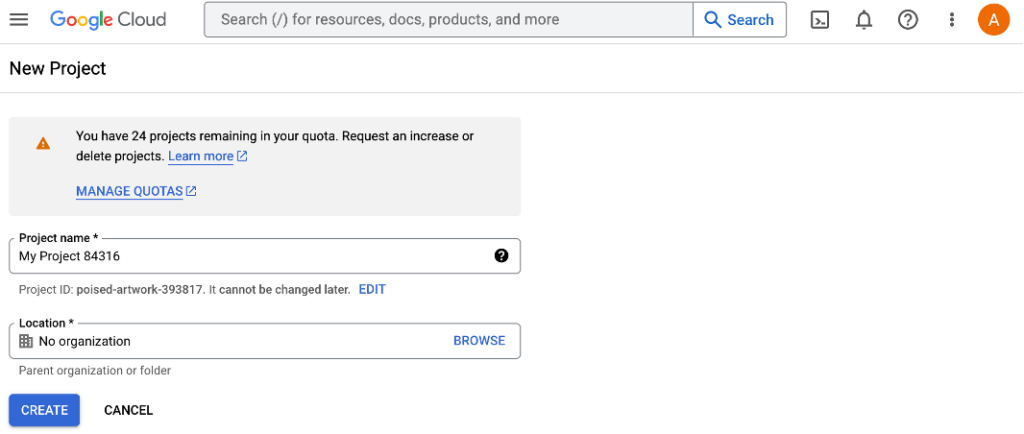Open the hamburger navigation menu
Image resolution: width=1024 pixels, height=434 pixels.
pyautogui.click(x=19, y=20)
